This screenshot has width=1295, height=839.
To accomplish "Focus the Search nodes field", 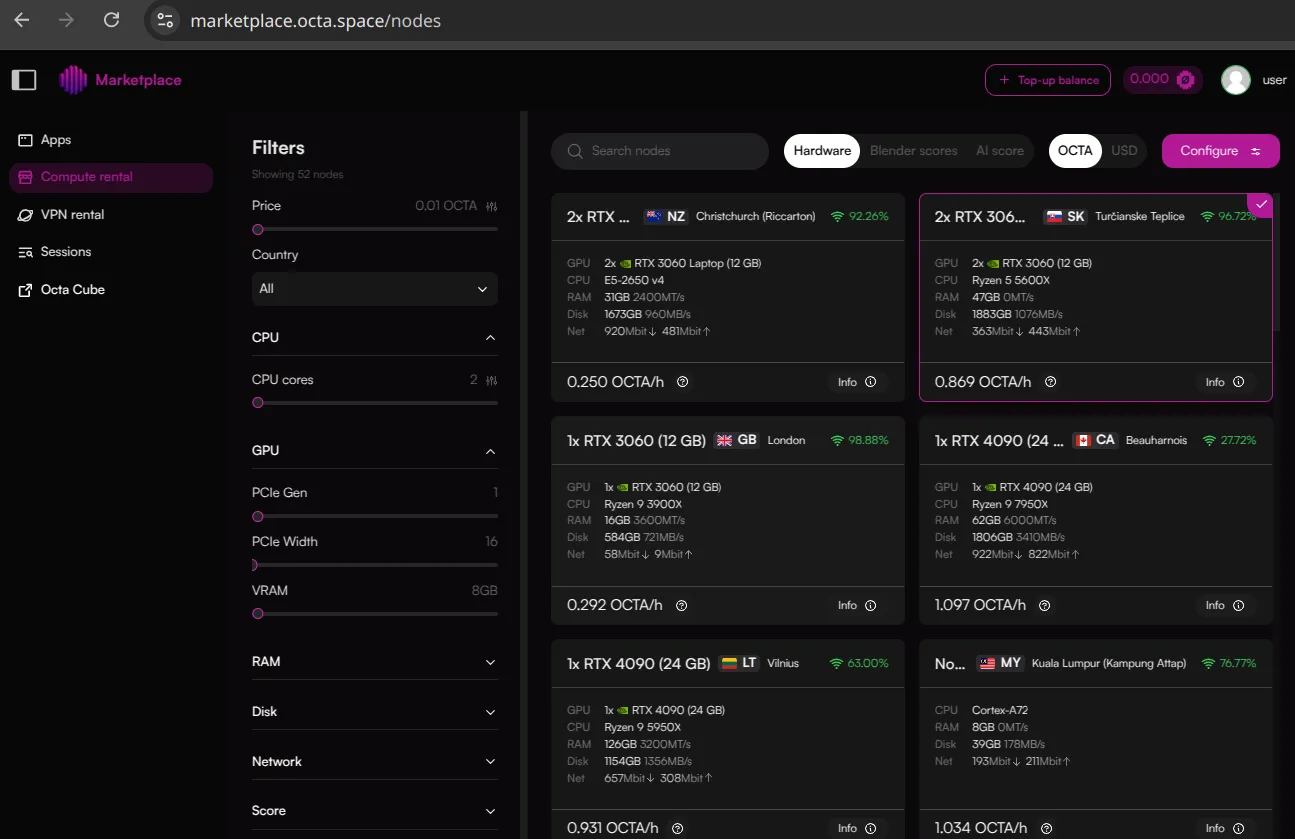I will pyautogui.click(x=660, y=151).
